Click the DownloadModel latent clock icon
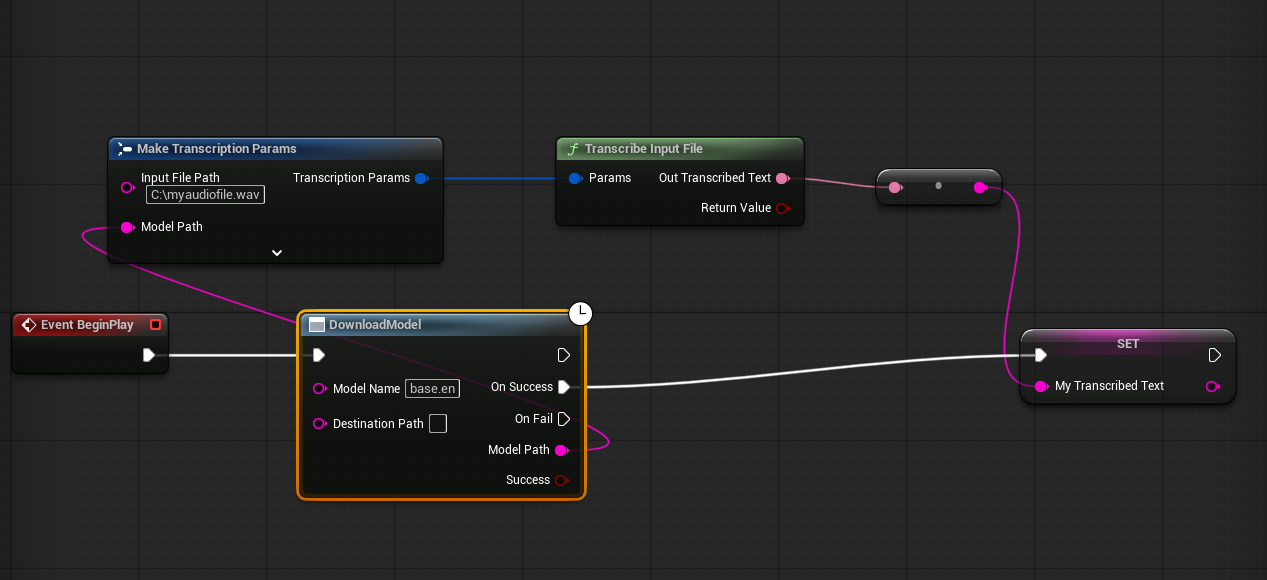The height and width of the screenshot is (580, 1267). pyautogui.click(x=581, y=313)
